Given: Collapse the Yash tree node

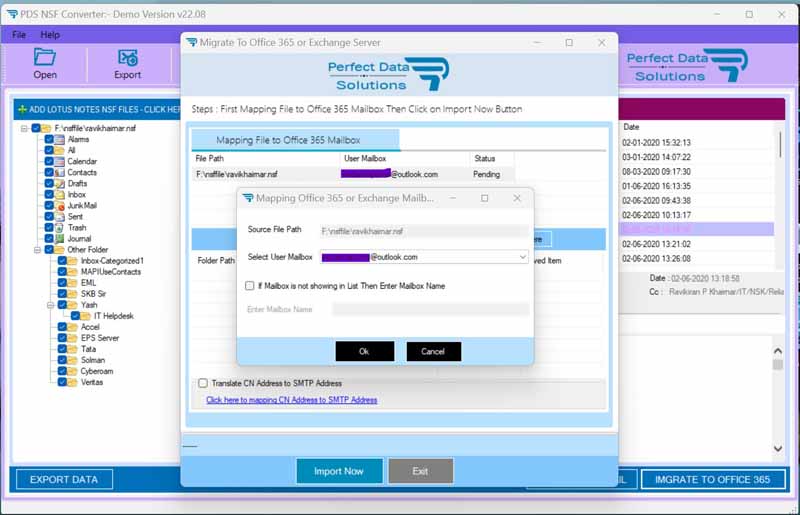Looking at the screenshot, I should [x=51, y=305].
